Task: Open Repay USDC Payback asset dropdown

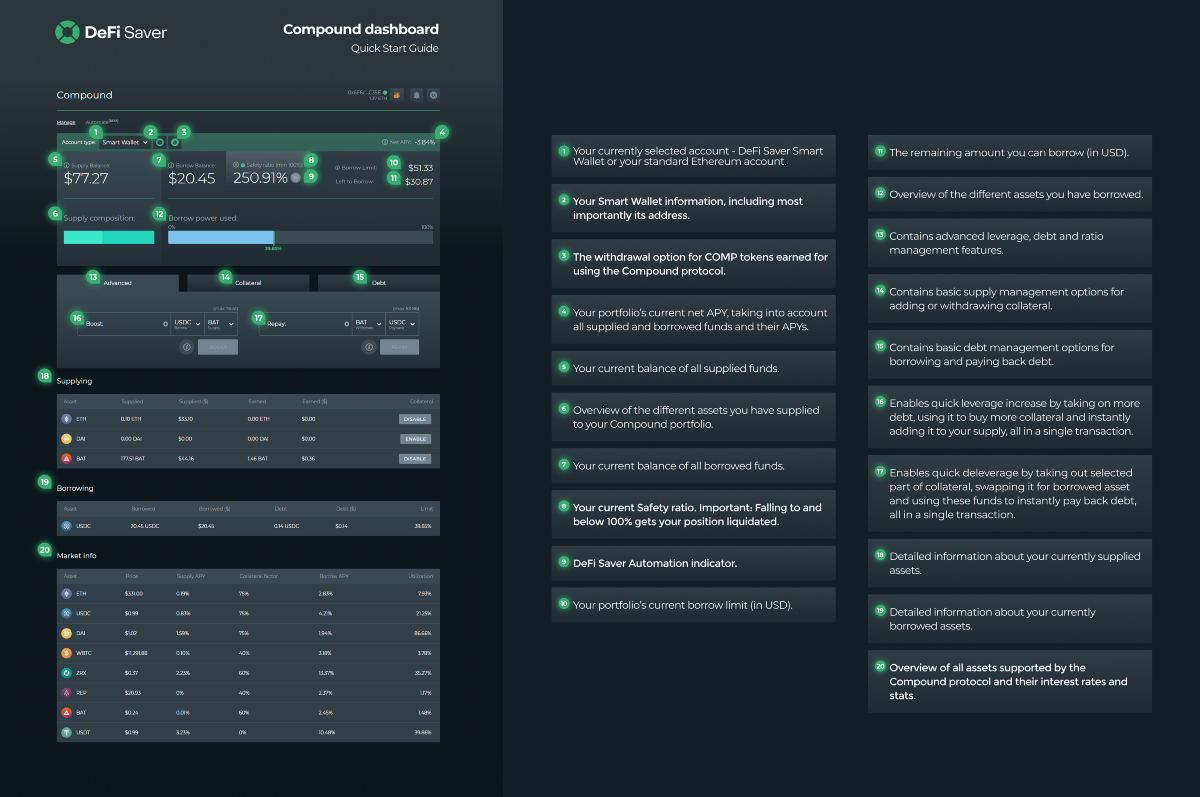Action: (401, 323)
